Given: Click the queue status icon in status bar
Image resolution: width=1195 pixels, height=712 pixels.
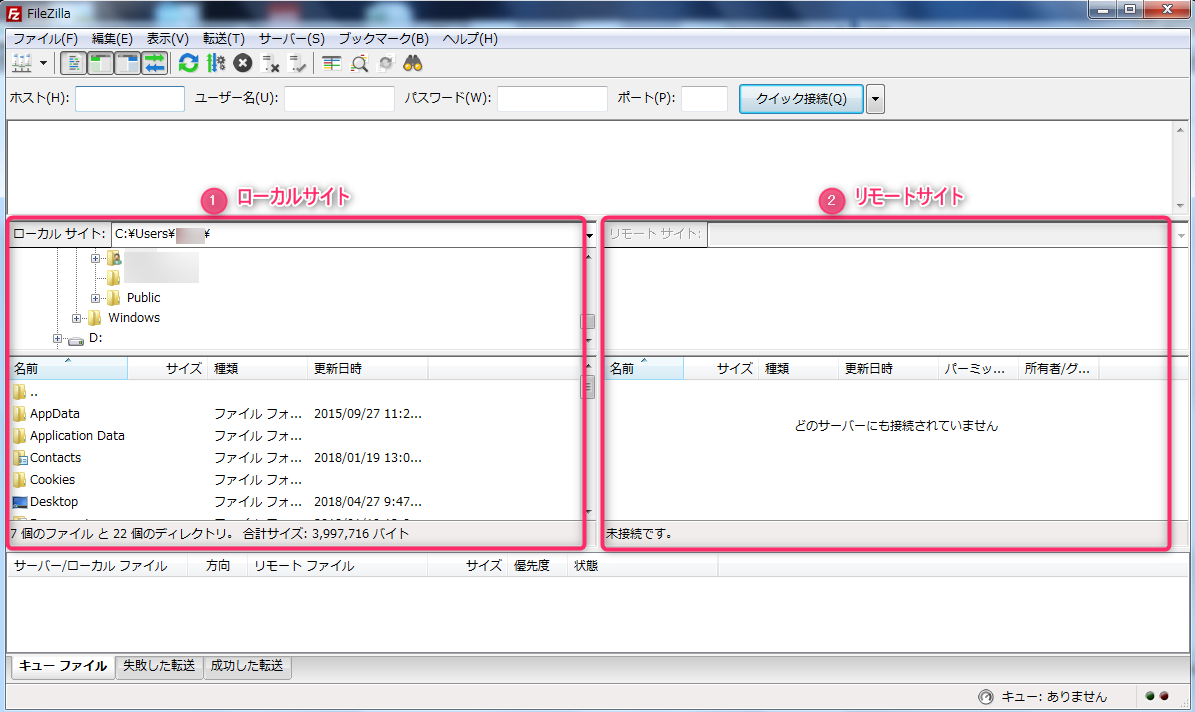Looking at the screenshot, I should [985, 697].
